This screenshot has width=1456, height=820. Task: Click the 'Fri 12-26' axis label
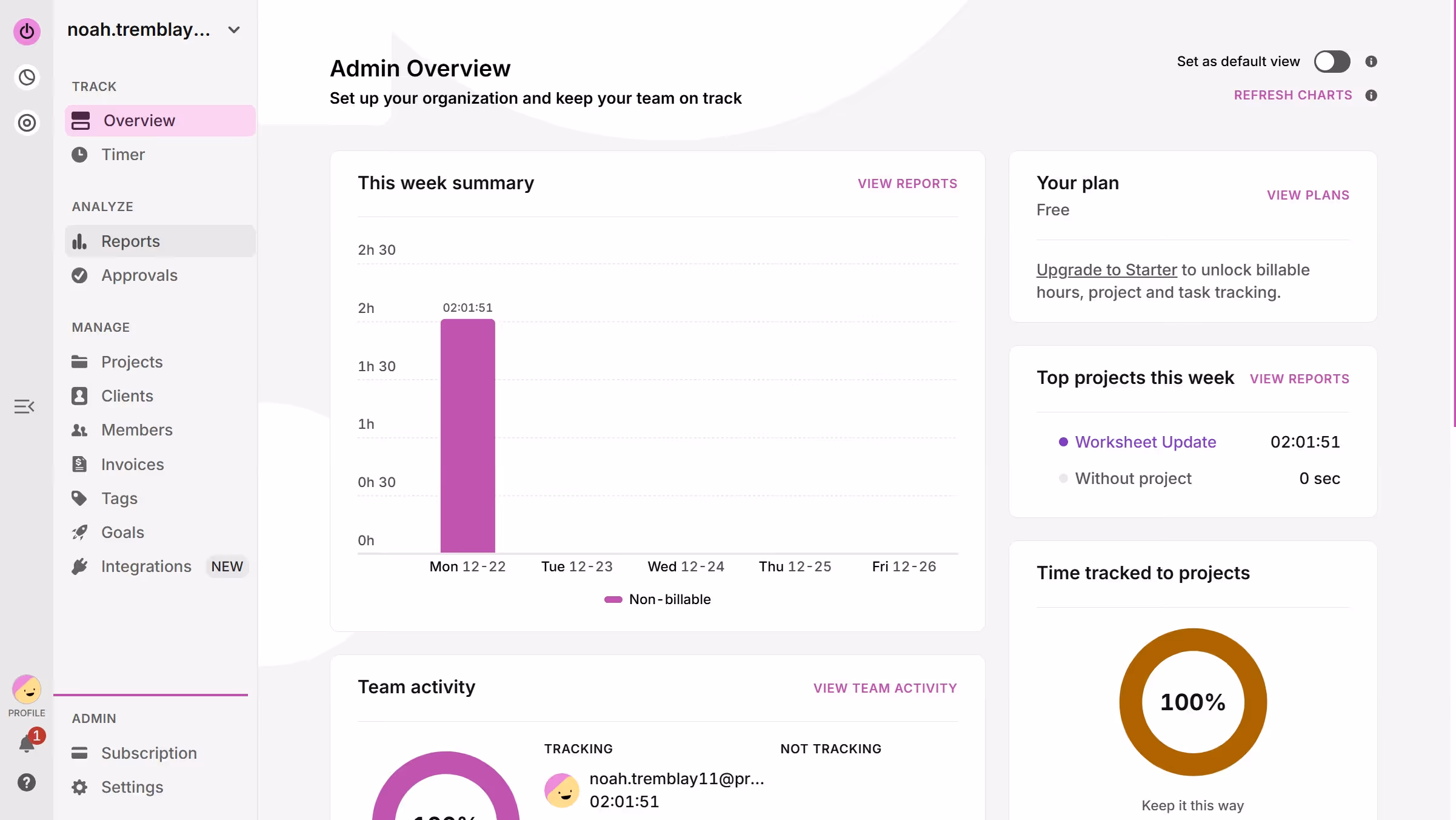point(904,566)
